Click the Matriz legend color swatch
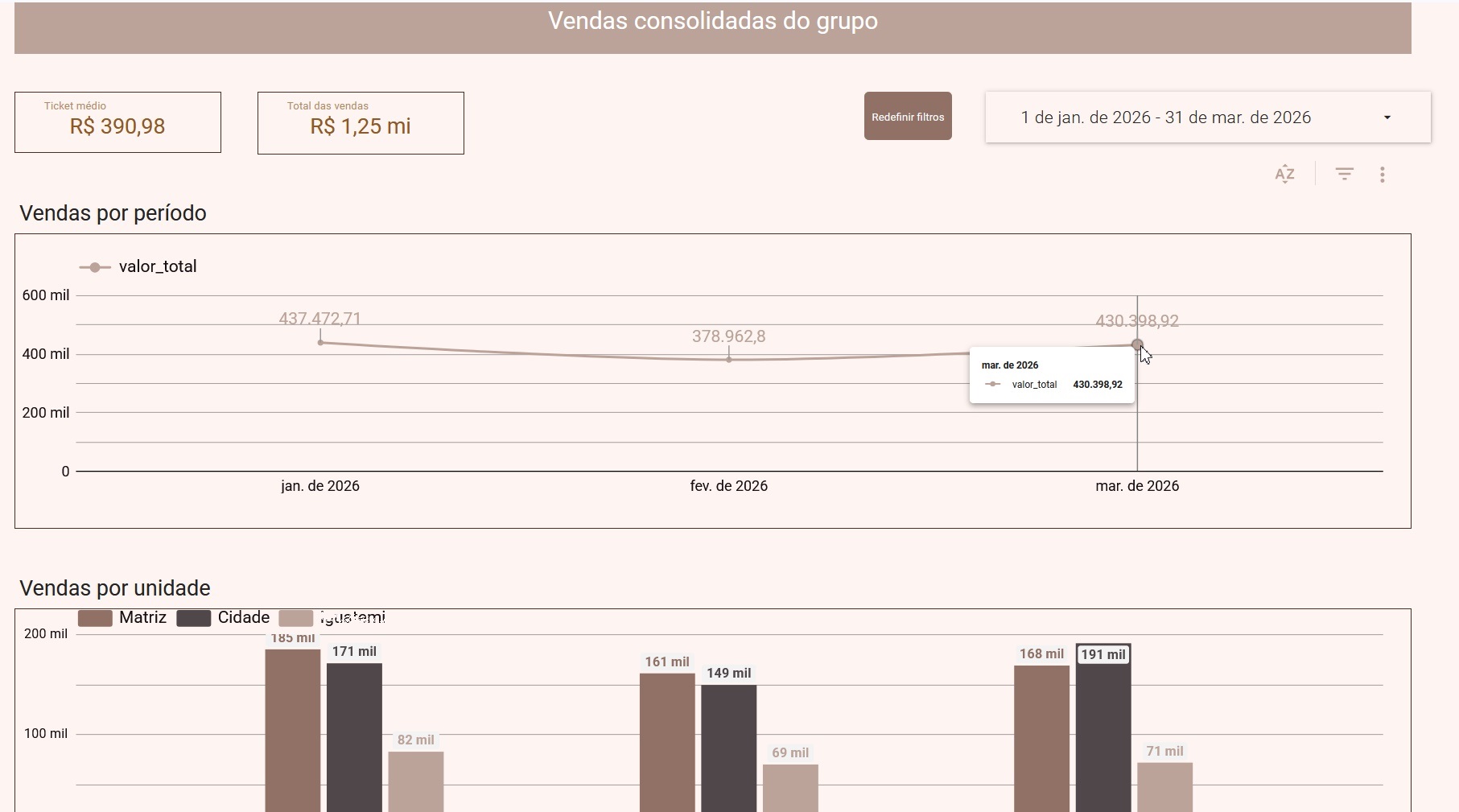The height and width of the screenshot is (812, 1459). [x=95, y=618]
